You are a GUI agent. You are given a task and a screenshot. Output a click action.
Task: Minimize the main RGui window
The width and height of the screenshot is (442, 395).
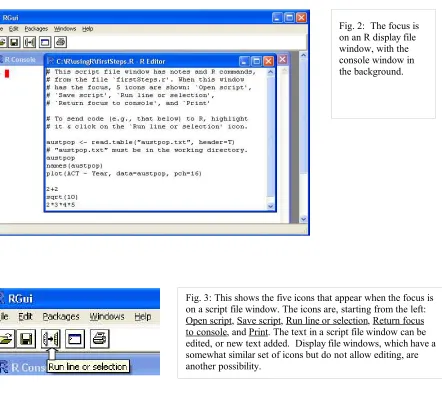click(277, 17)
